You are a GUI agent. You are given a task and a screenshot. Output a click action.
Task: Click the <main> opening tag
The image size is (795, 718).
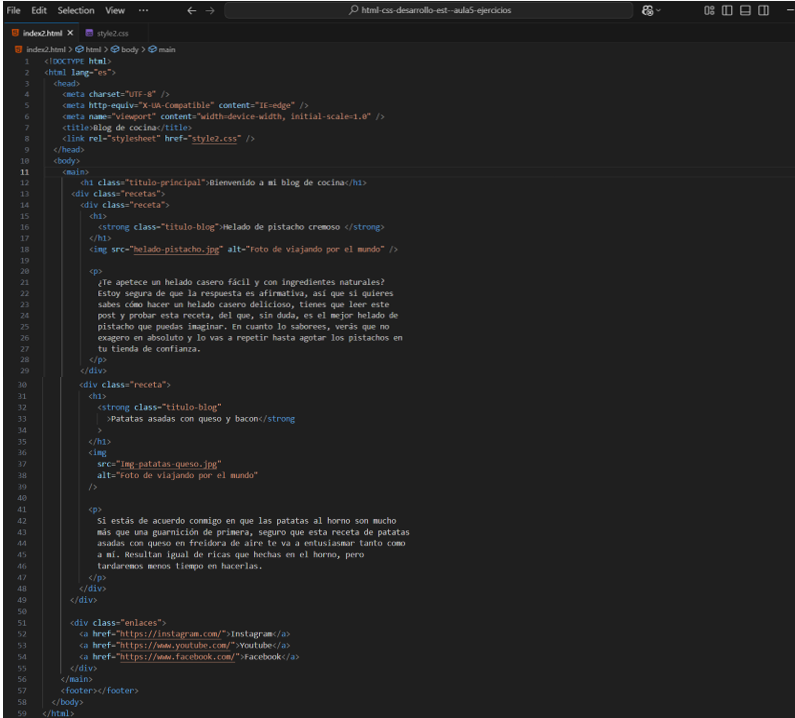(76, 172)
